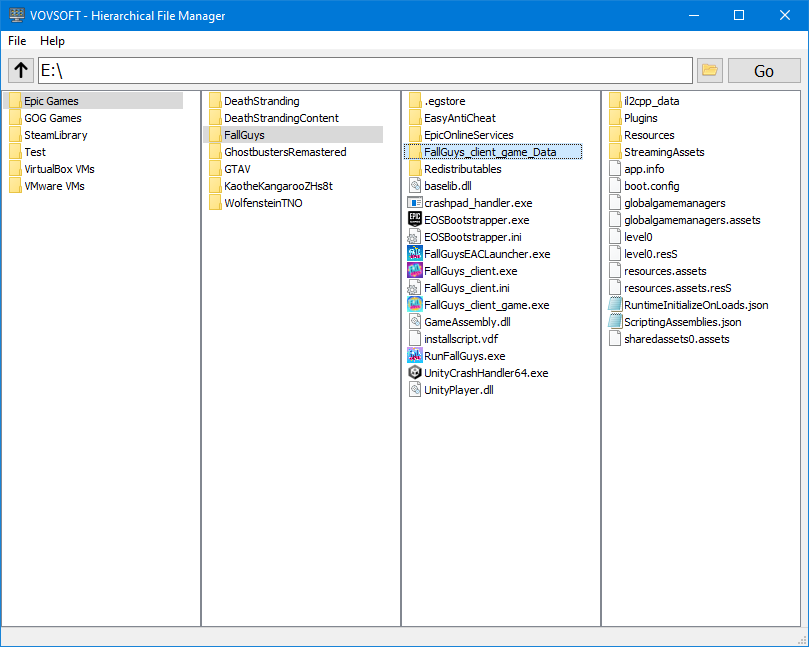This screenshot has height=647, width=809.
Task: Click the path address input field
Action: click(364, 71)
